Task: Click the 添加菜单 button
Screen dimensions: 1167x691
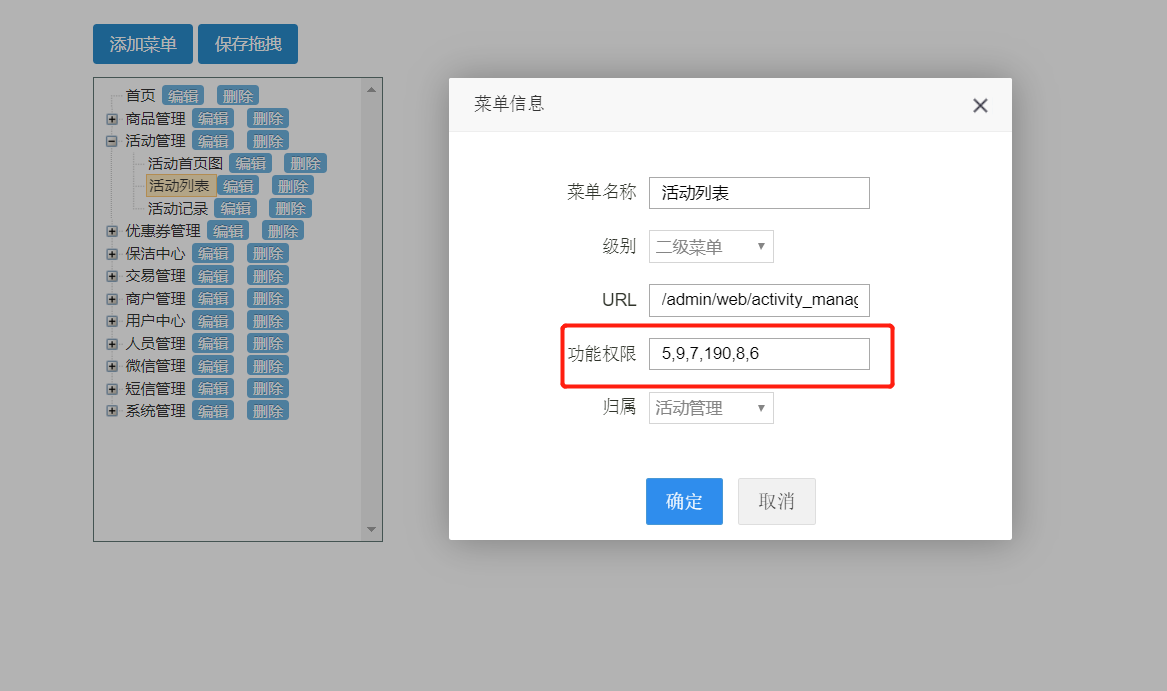Action: click(x=142, y=43)
